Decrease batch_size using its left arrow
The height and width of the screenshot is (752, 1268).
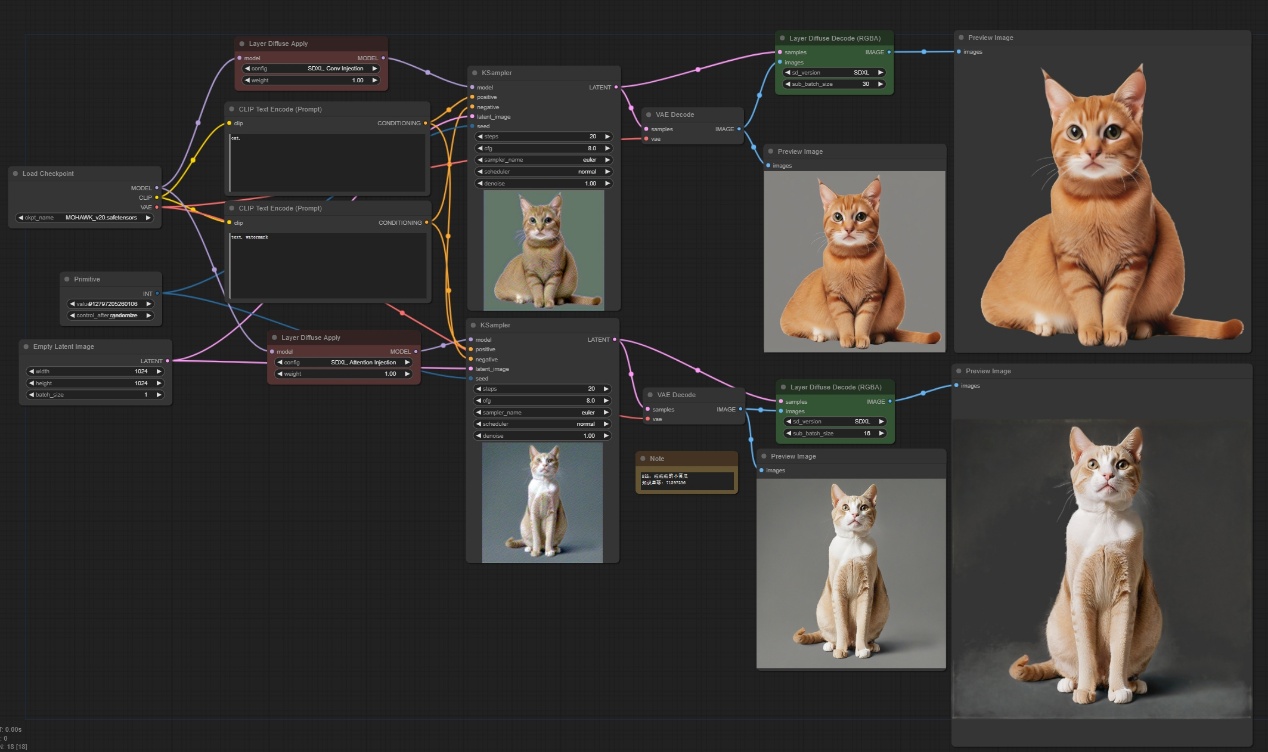point(31,395)
